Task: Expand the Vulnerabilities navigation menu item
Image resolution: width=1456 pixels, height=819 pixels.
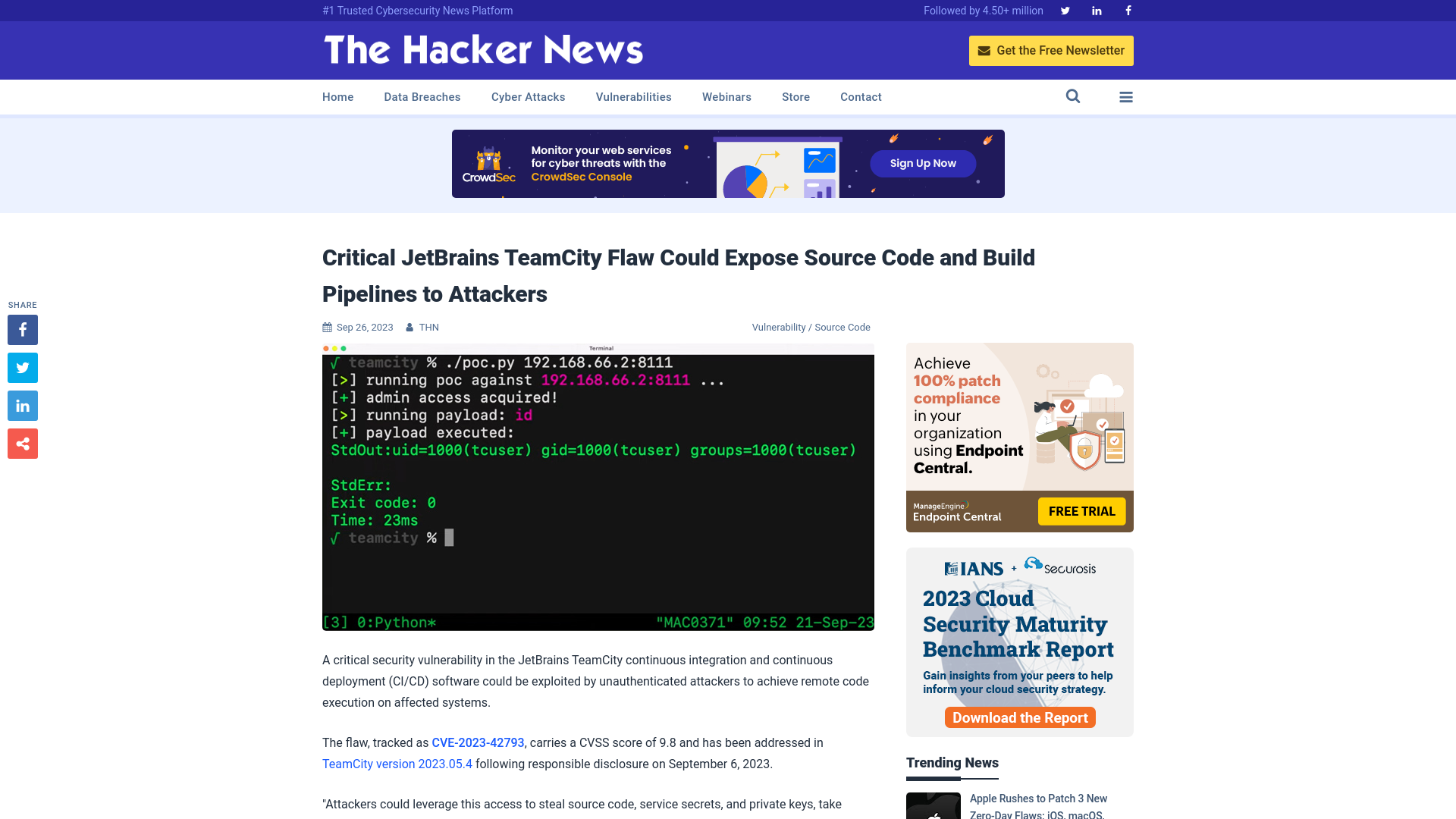Action: click(634, 96)
